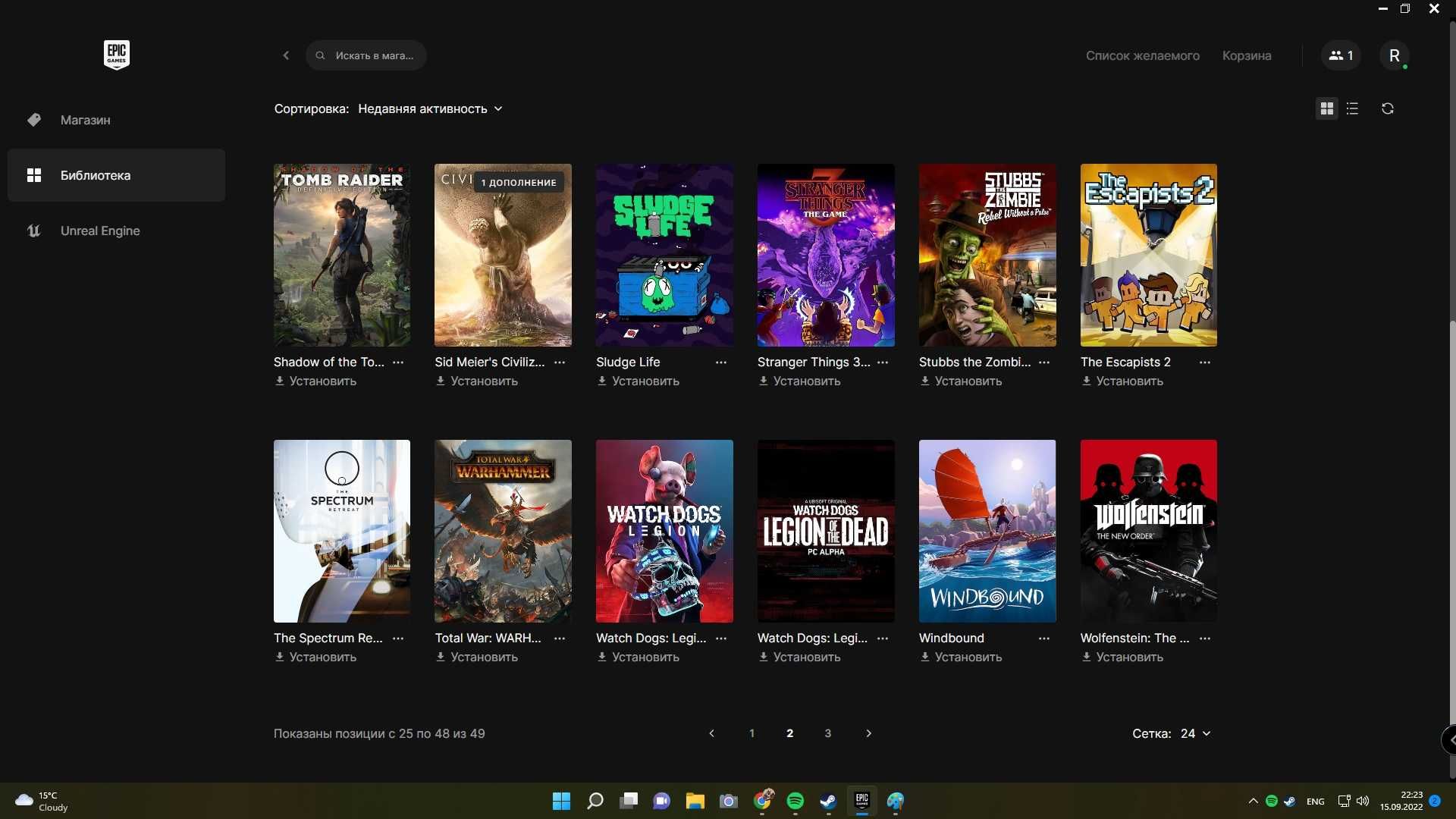
Task: Switch to list view layout
Action: 1352,108
